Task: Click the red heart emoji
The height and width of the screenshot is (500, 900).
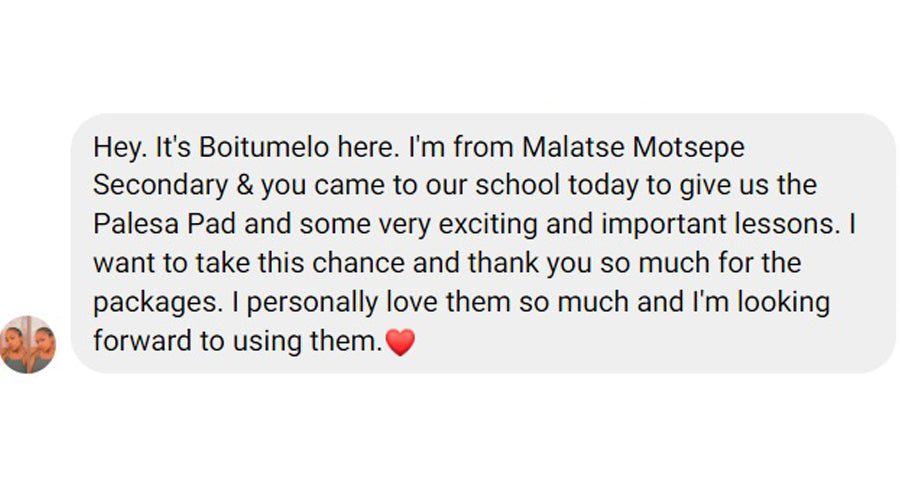Action: click(x=400, y=343)
